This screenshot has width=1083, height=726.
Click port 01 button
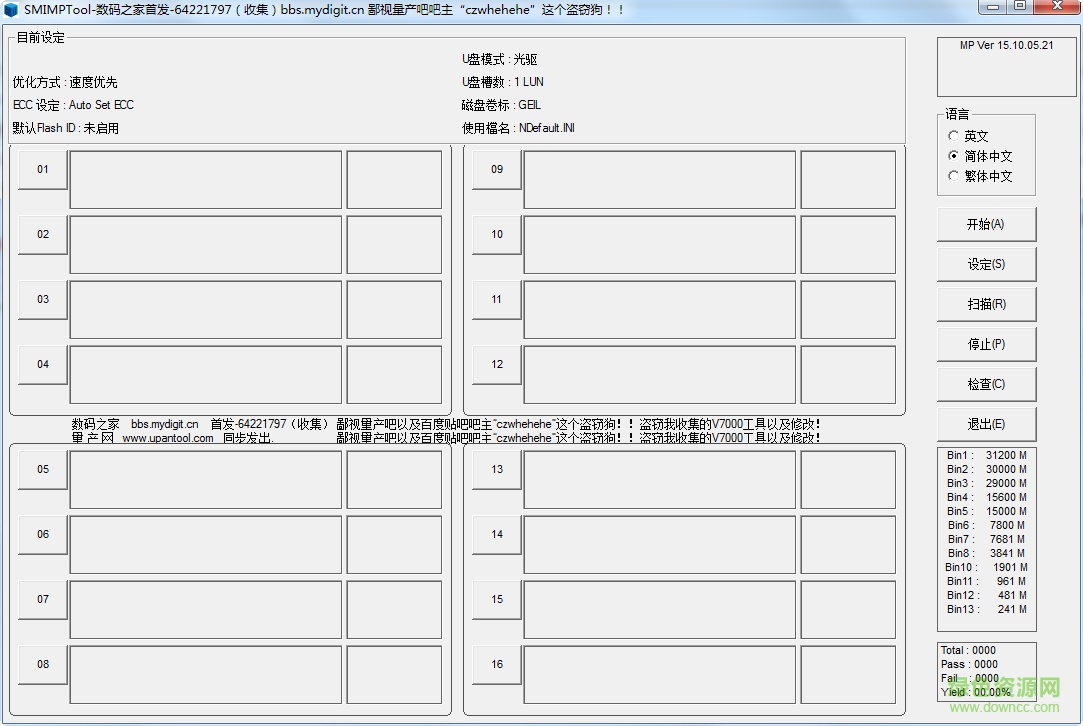coord(43,170)
